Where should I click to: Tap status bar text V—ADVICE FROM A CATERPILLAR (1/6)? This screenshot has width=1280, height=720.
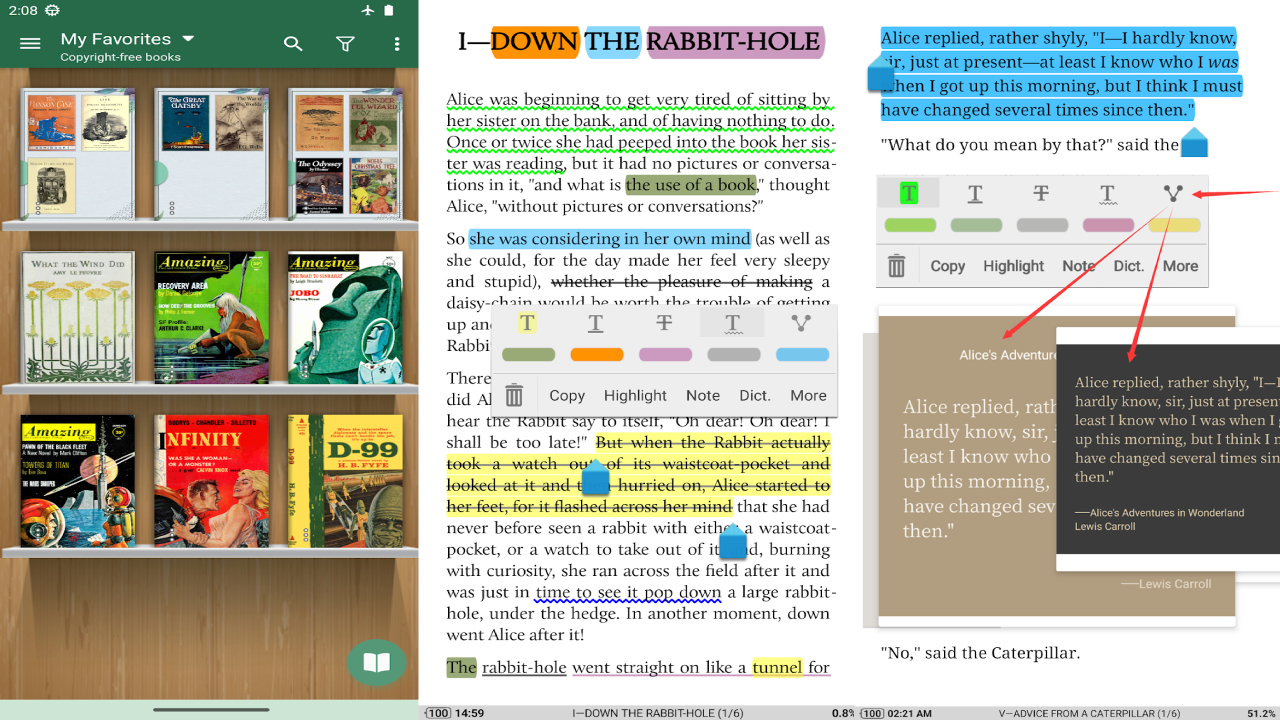click(x=1089, y=713)
